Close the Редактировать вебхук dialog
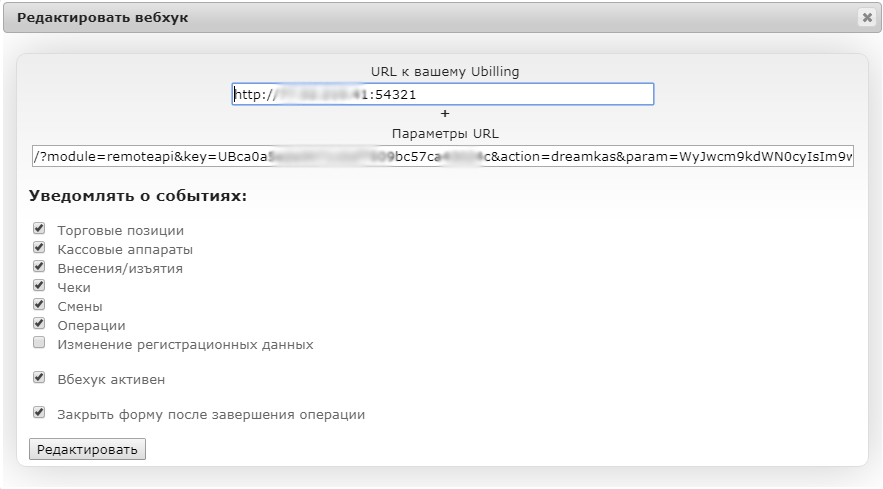Screen dimensions: 883x489 click(865, 17)
